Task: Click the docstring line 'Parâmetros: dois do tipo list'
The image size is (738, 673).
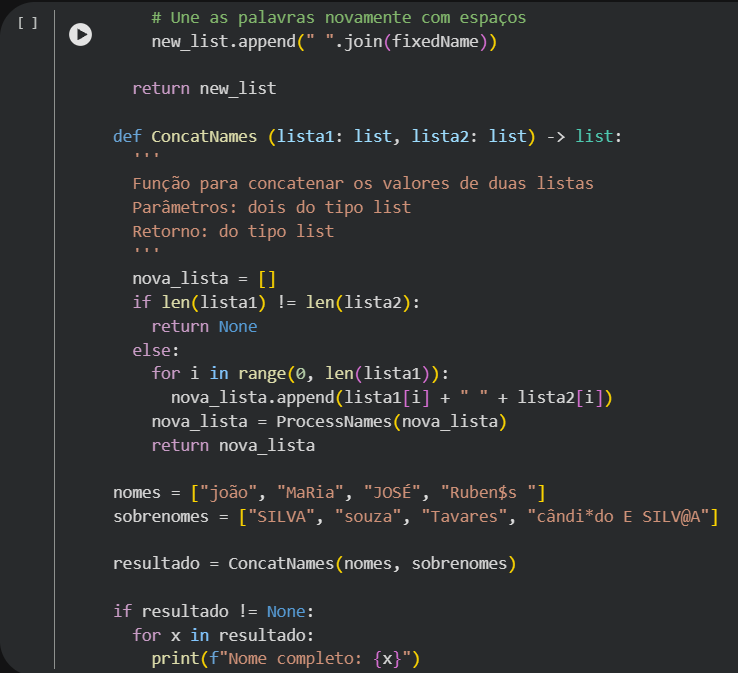Action: tap(272, 208)
